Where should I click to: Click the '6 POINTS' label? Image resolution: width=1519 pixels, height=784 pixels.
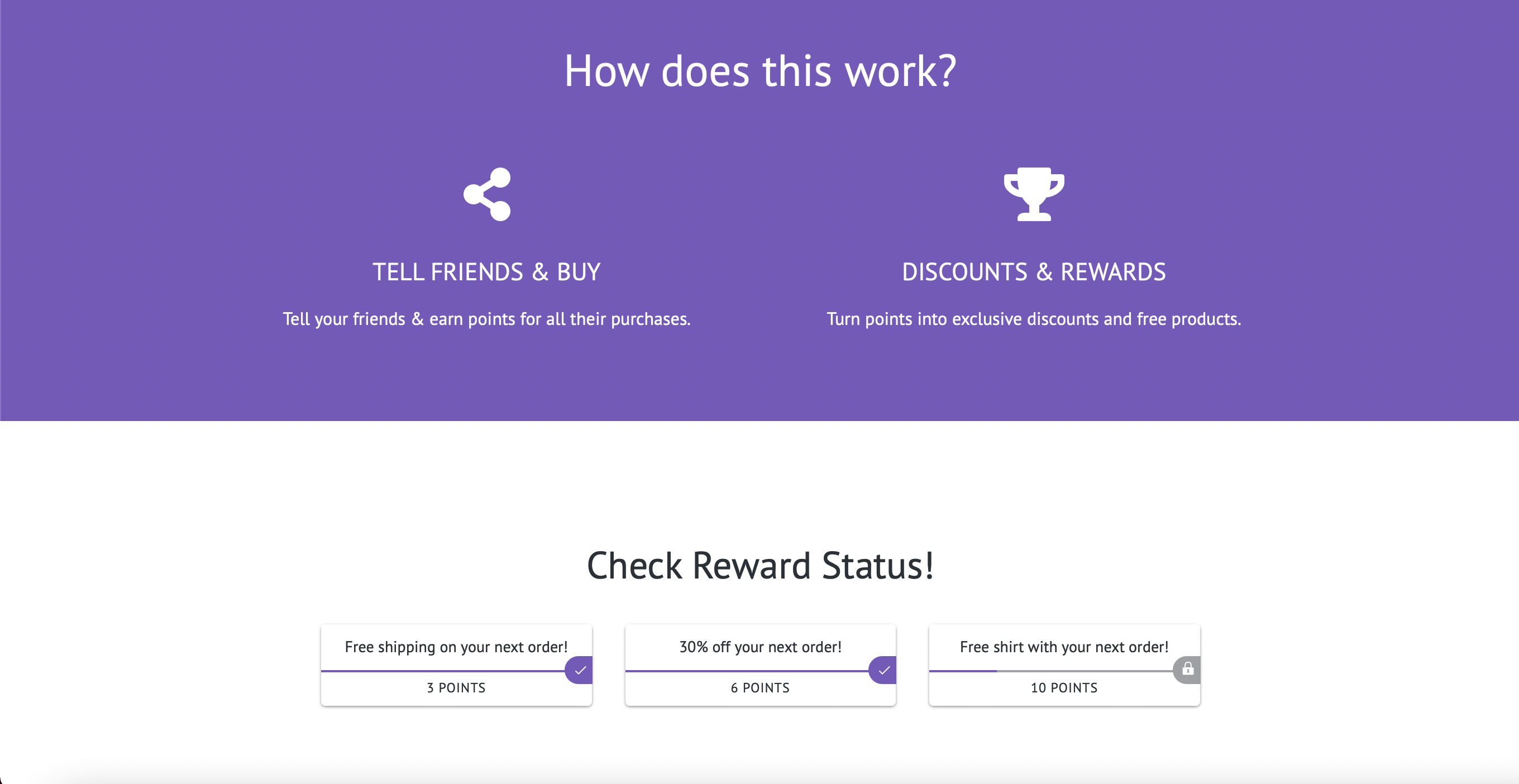click(x=760, y=688)
